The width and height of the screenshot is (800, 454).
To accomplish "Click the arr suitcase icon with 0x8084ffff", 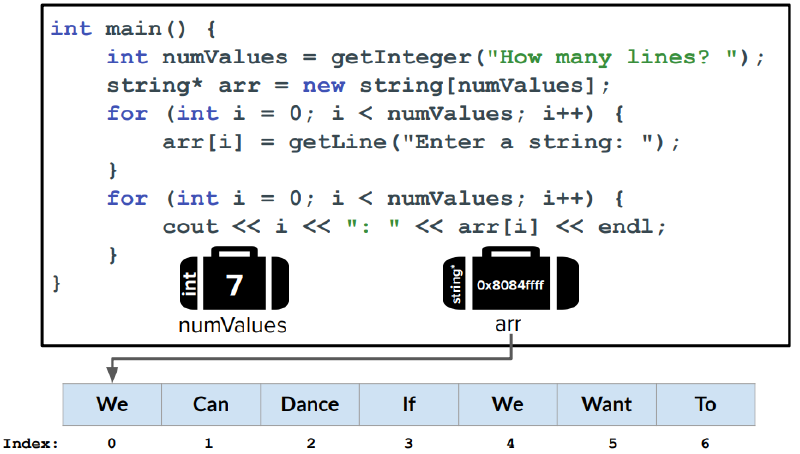I will click(511, 279).
